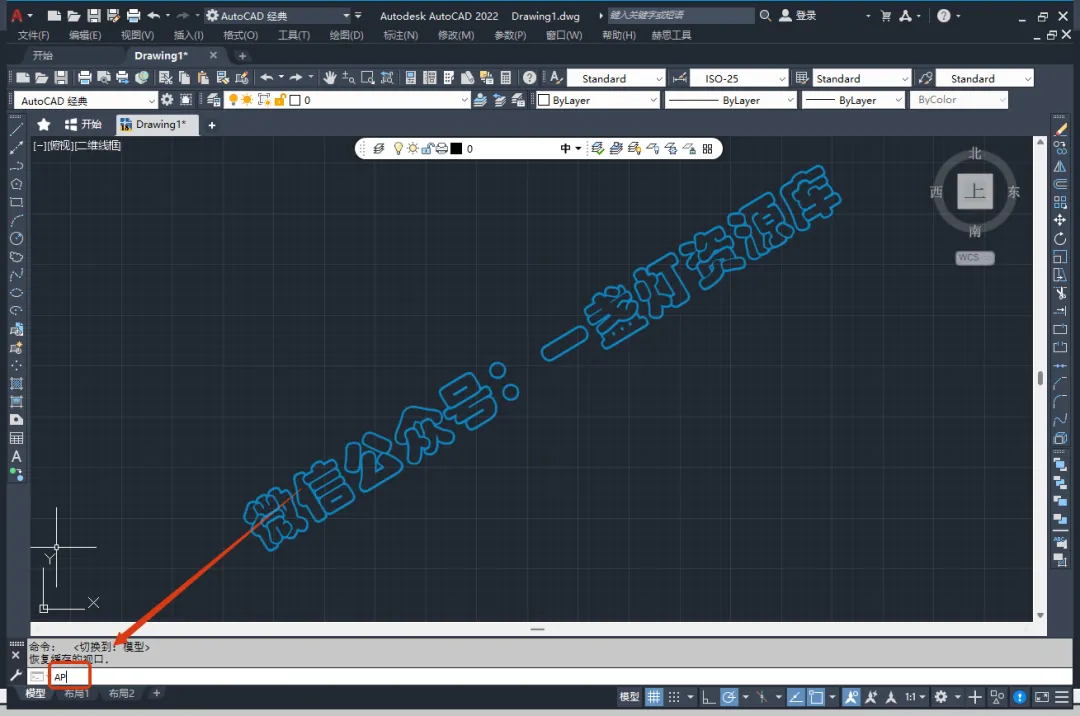Expand the ISO-25 dimension style dropdown
This screenshot has height=716, width=1080.
point(782,78)
